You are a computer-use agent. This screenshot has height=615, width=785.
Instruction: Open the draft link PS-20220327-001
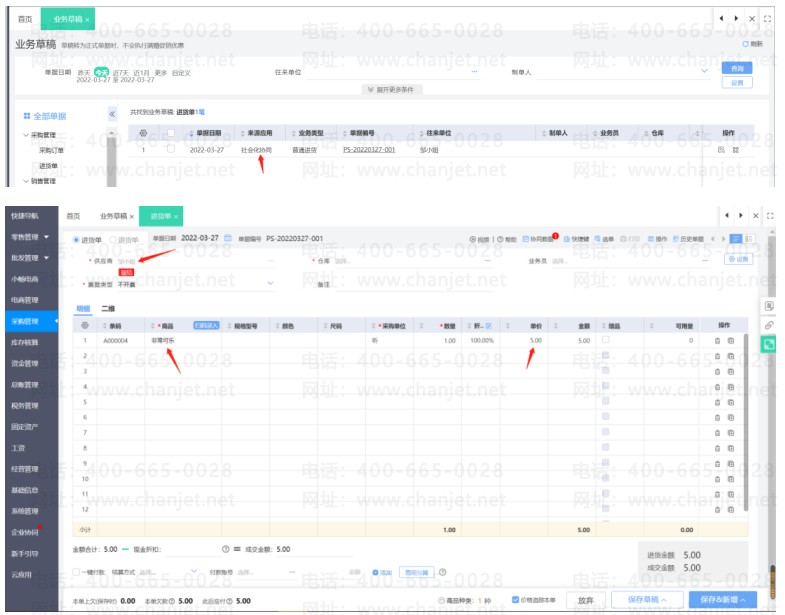click(x=369, y=150)
